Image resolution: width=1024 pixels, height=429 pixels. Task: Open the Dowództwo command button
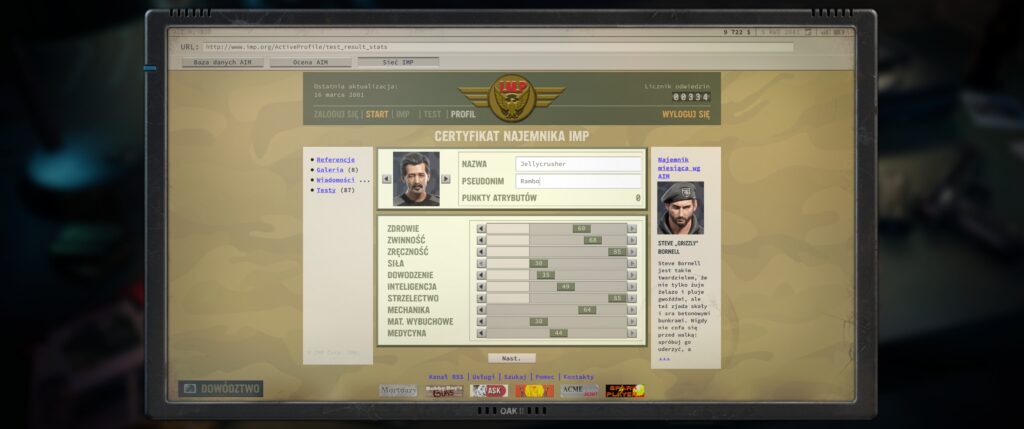pos(221,389)
